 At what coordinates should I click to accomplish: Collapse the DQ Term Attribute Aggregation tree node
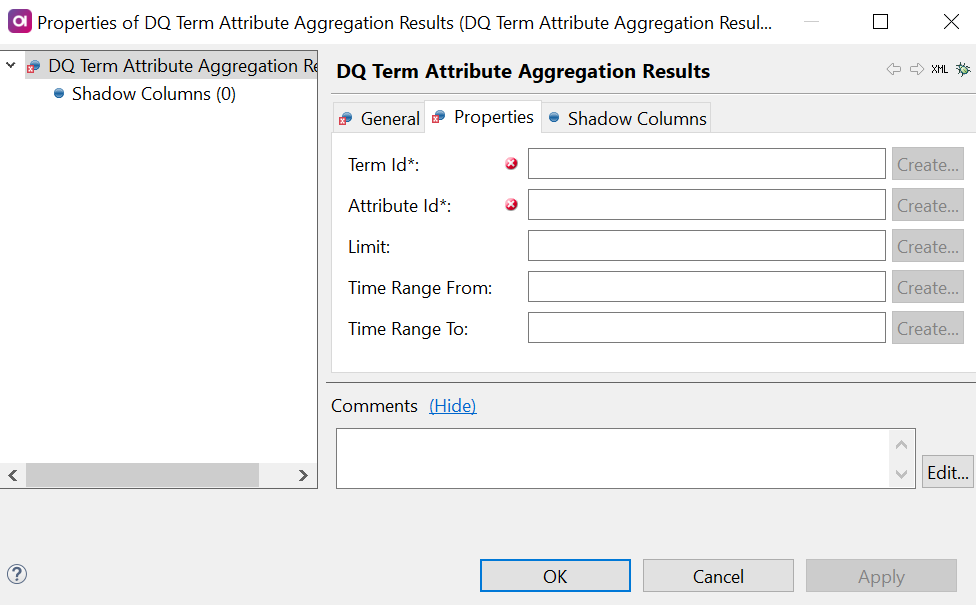11,66
